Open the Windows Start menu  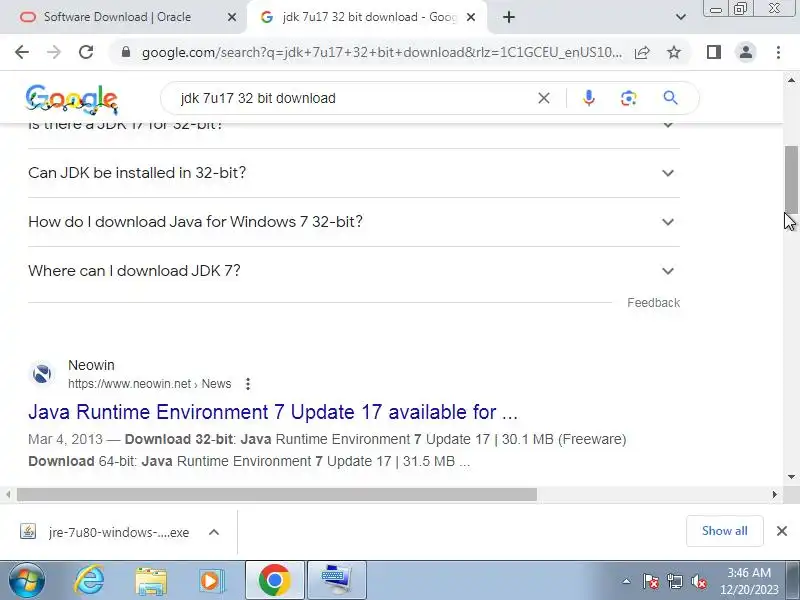tap(27, 581)
